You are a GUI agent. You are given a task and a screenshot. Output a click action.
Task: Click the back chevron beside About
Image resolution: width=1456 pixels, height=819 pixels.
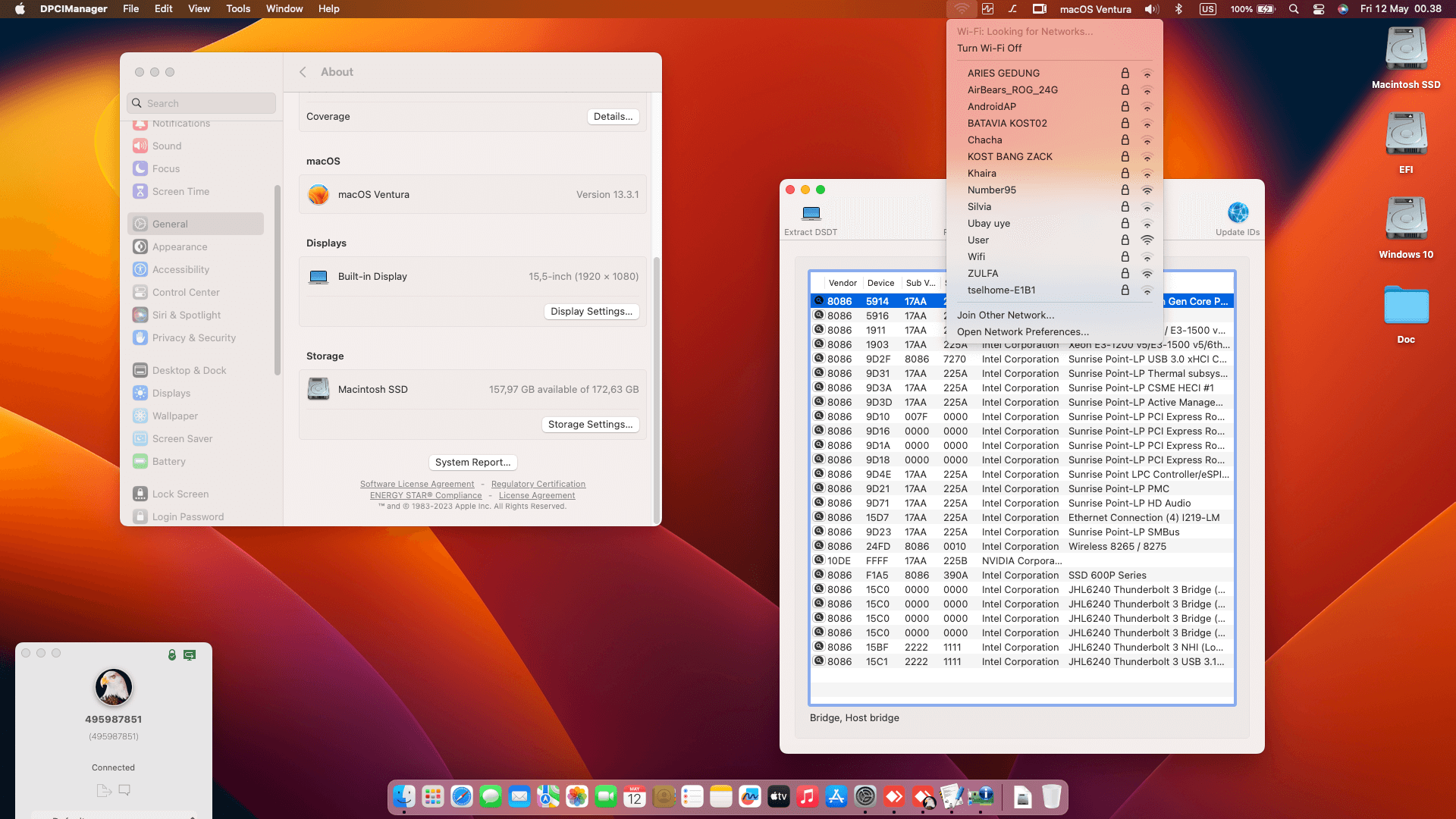tap(303, 71)
